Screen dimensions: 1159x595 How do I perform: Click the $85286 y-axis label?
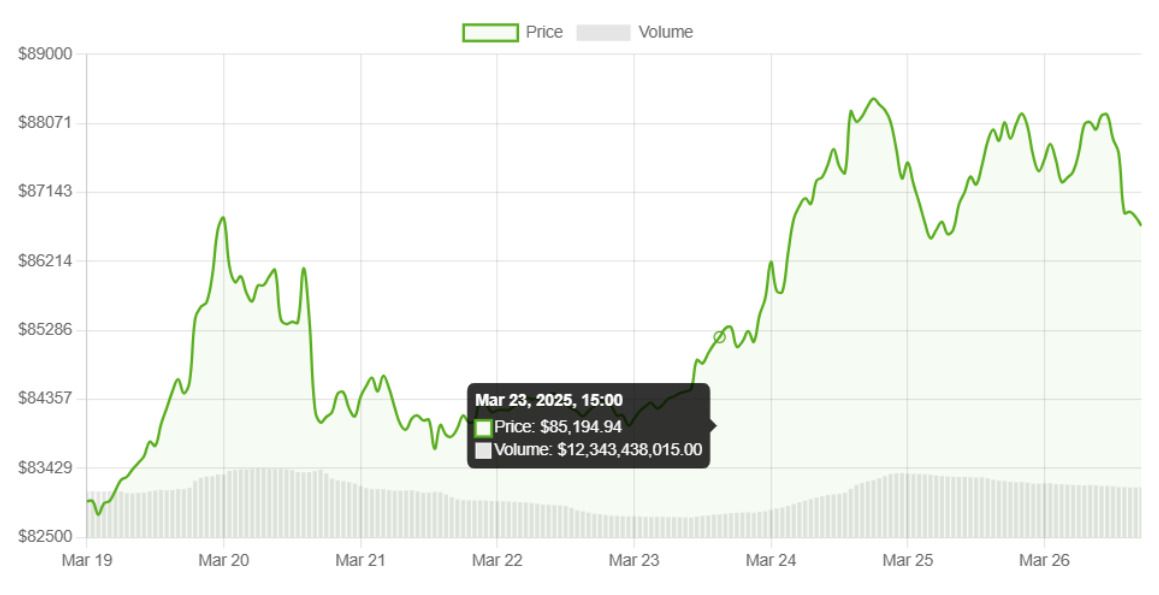coord(45,330)
